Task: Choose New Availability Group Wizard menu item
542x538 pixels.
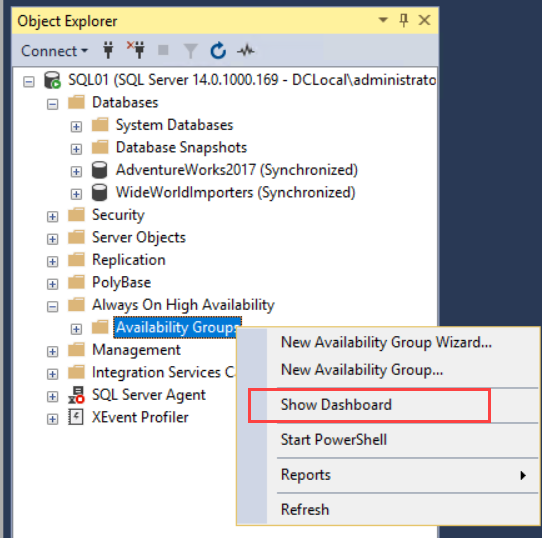Action: tap(386, 342)
